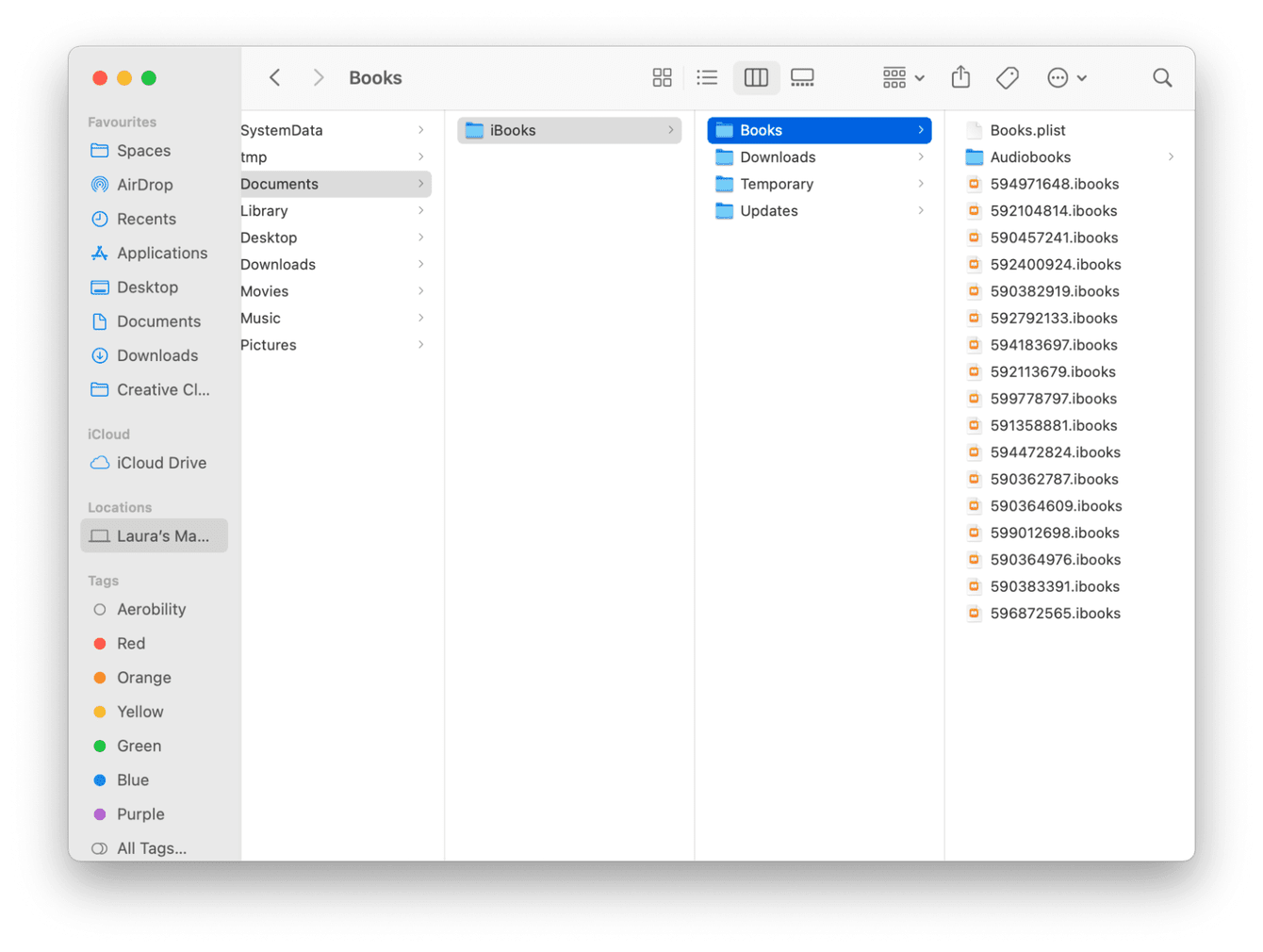Expand the Downloads folder chevron in the Books column
The height and width of the screenshot is (952, 1263).
(922, 156)
